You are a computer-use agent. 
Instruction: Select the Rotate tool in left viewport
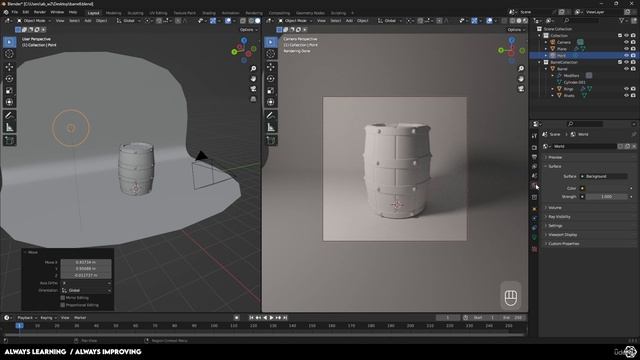[9, 78]
